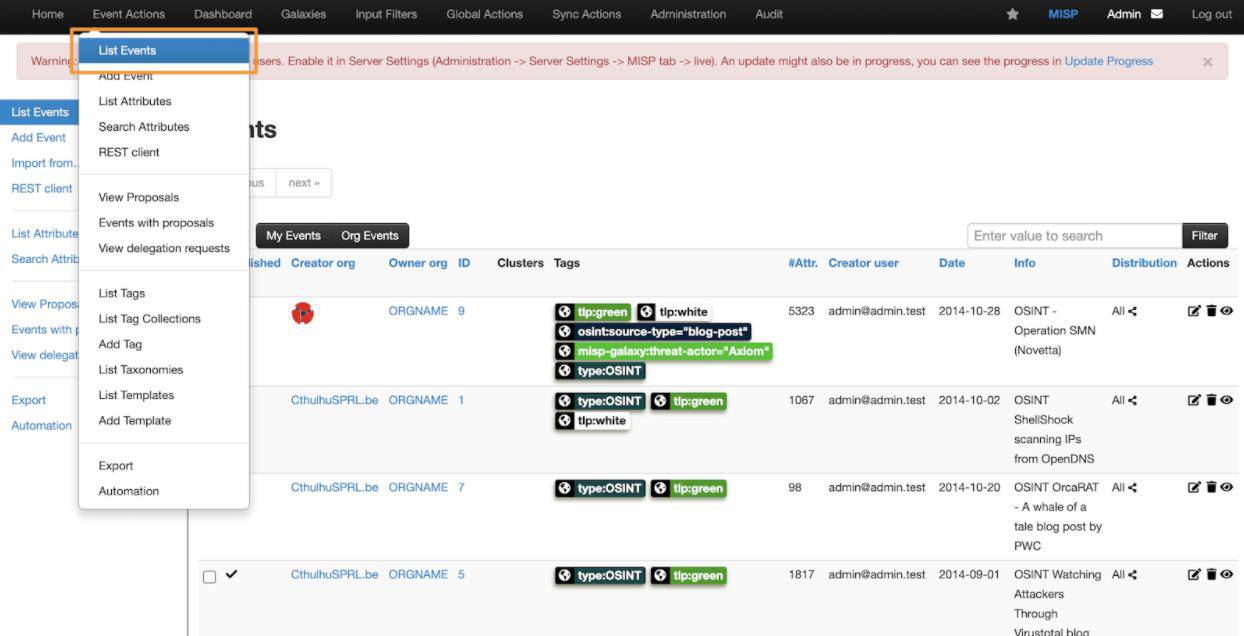Click the trash icon for event 7

click(1210, 487)
